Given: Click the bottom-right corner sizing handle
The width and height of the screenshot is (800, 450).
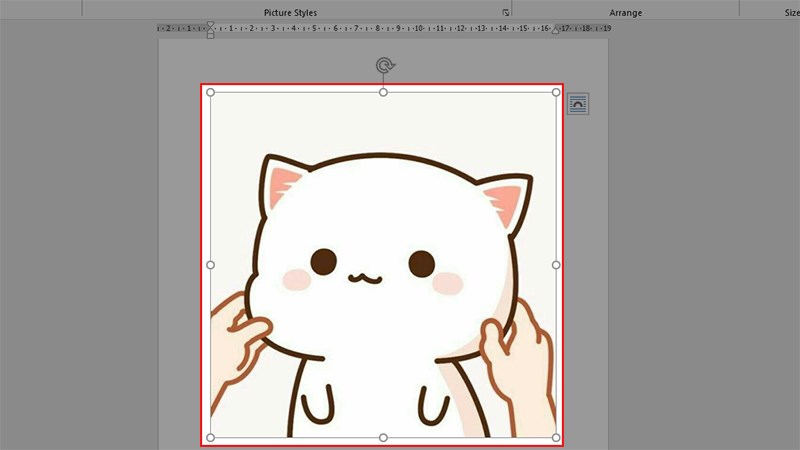Looking at the screenshot, I should [556, 438].
